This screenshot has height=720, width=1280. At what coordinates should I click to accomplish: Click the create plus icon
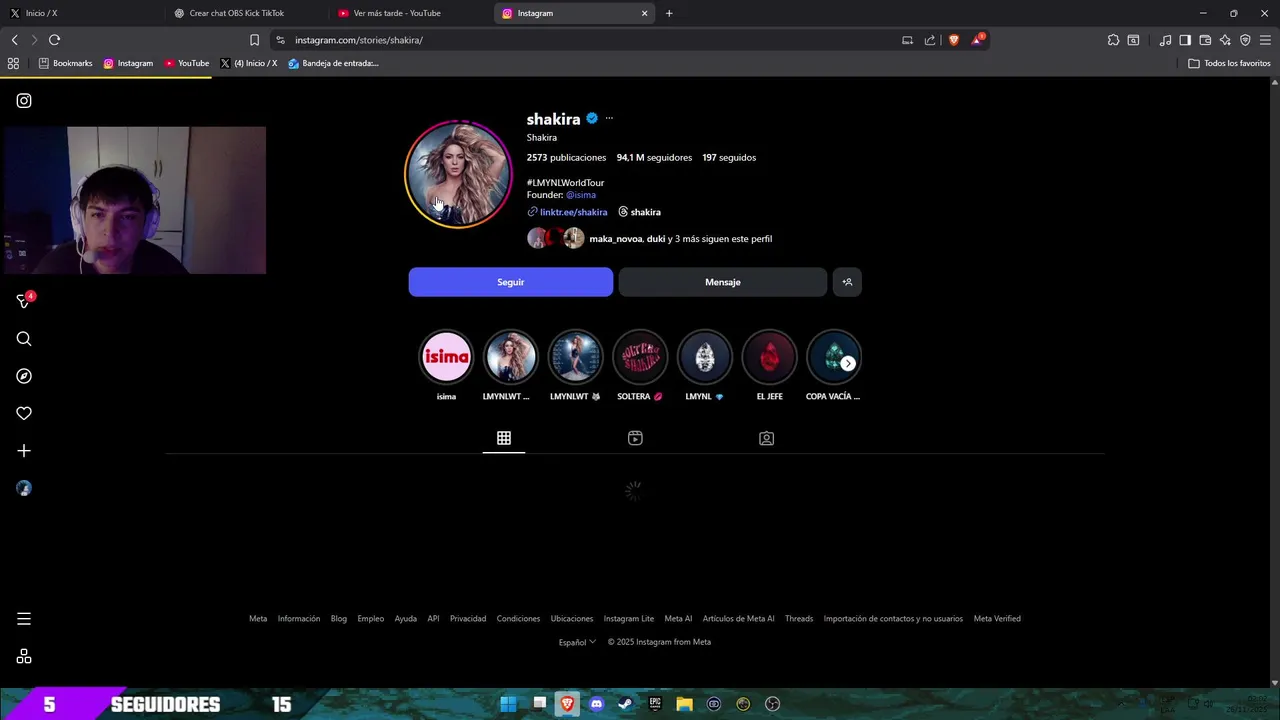pos(24,451)
